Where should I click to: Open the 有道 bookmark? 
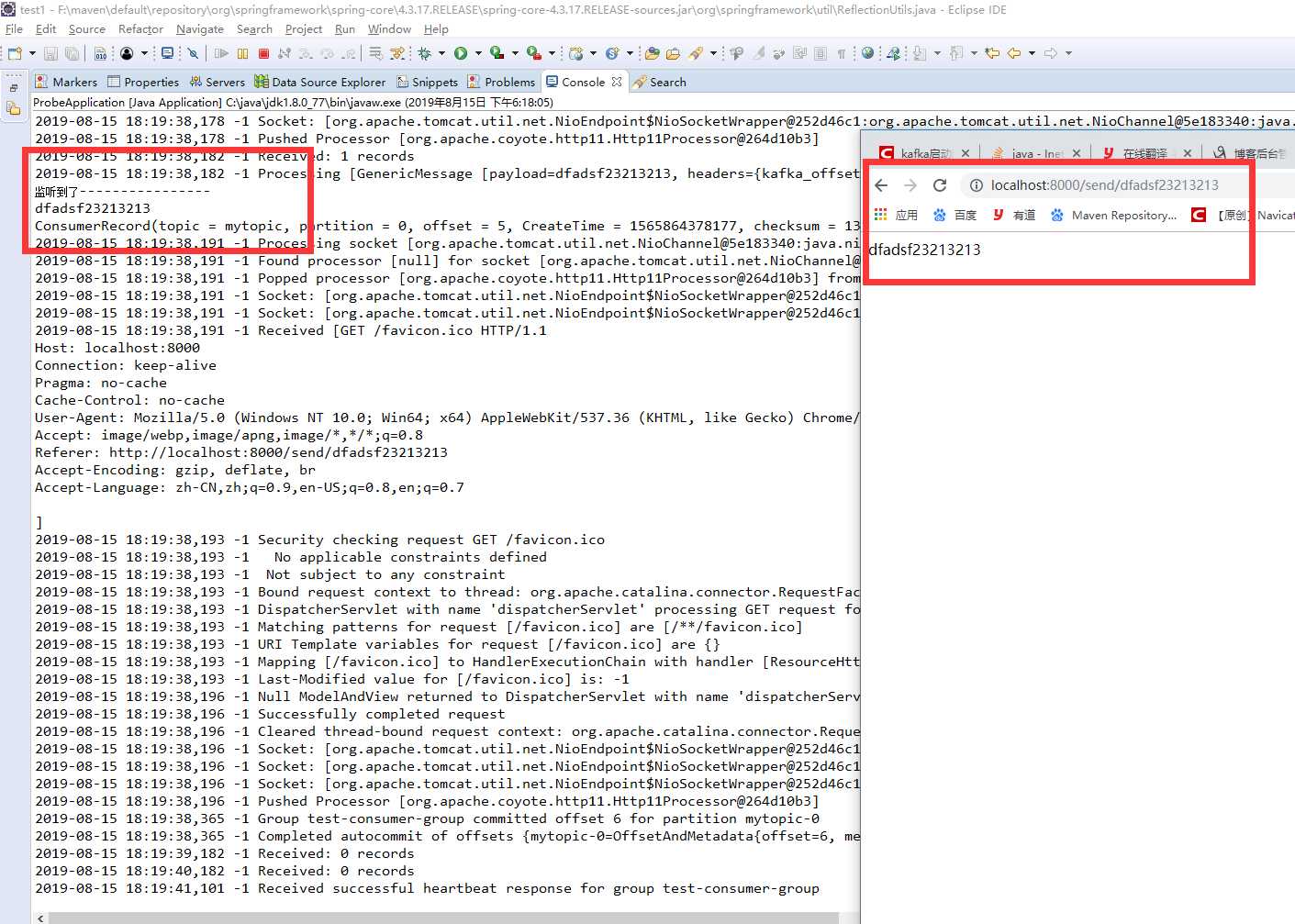1014,215
